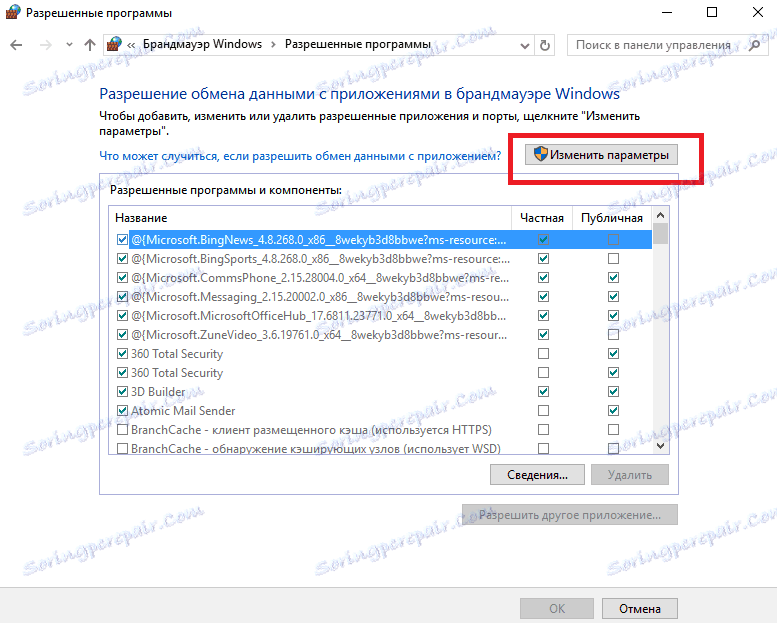Toggle Messaging private network checkbox
The image size is (777, 623).
coord(544,296)
